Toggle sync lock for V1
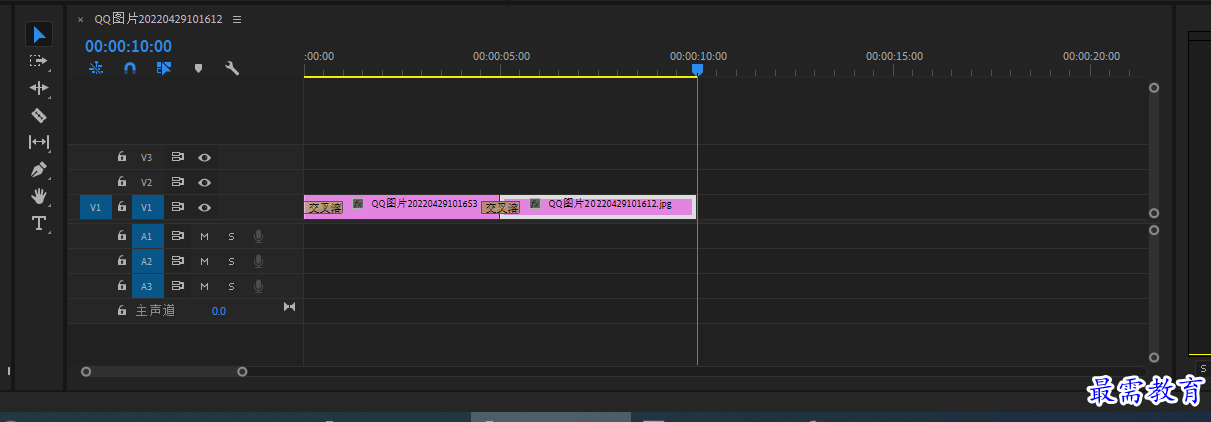Viewport: 1211px width, 422px height. point(178,207)
